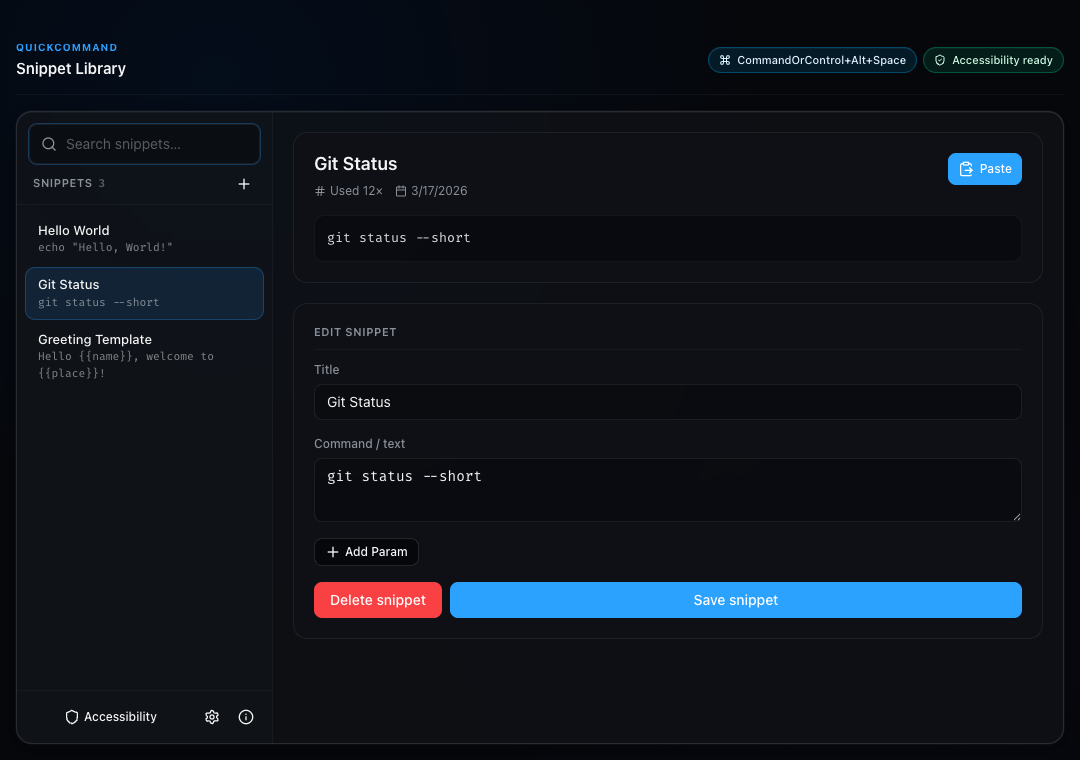Add a new snippet with the plus icon
The image size is (1080, 760).
pyautogui.click(x=244, y=184)
